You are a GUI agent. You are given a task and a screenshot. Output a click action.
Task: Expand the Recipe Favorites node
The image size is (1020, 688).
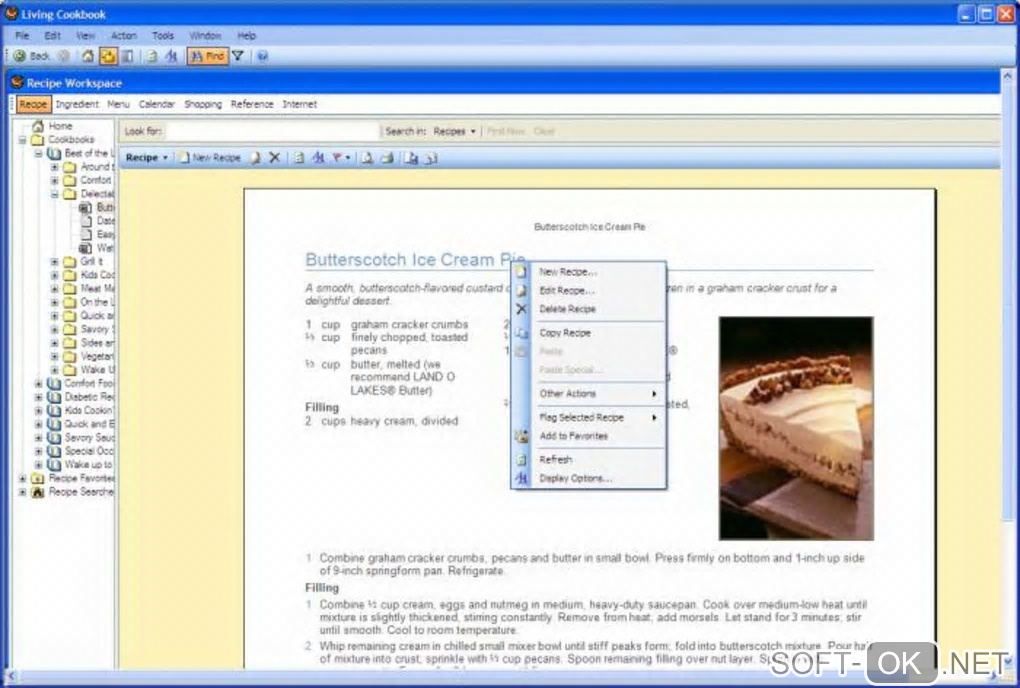coord(22,479)
